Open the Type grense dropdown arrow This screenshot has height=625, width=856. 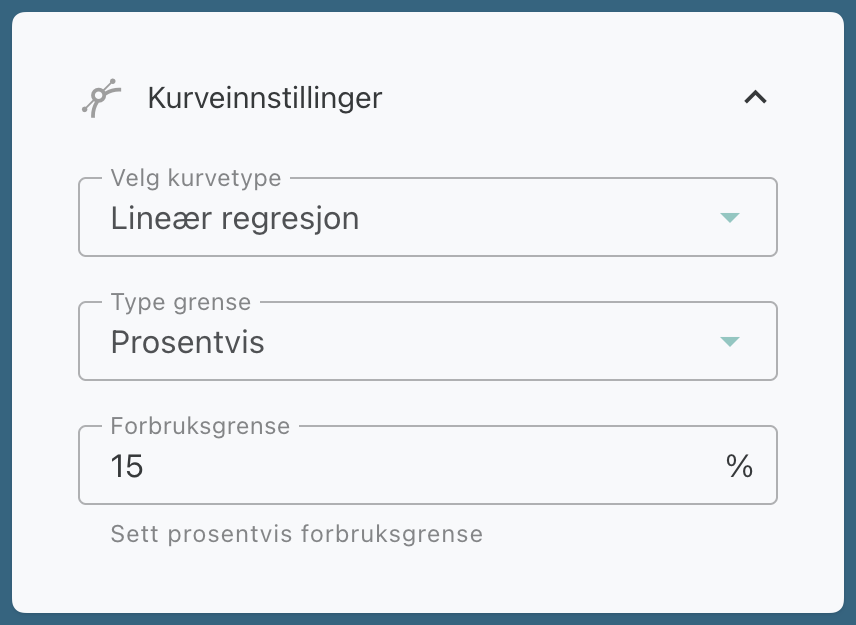pos(729,342)
